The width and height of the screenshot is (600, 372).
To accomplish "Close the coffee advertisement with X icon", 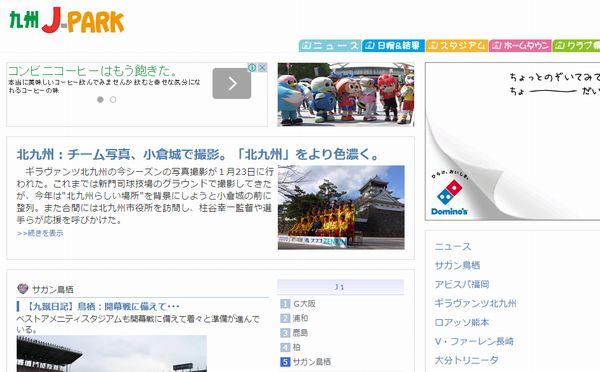I will 262,68.
